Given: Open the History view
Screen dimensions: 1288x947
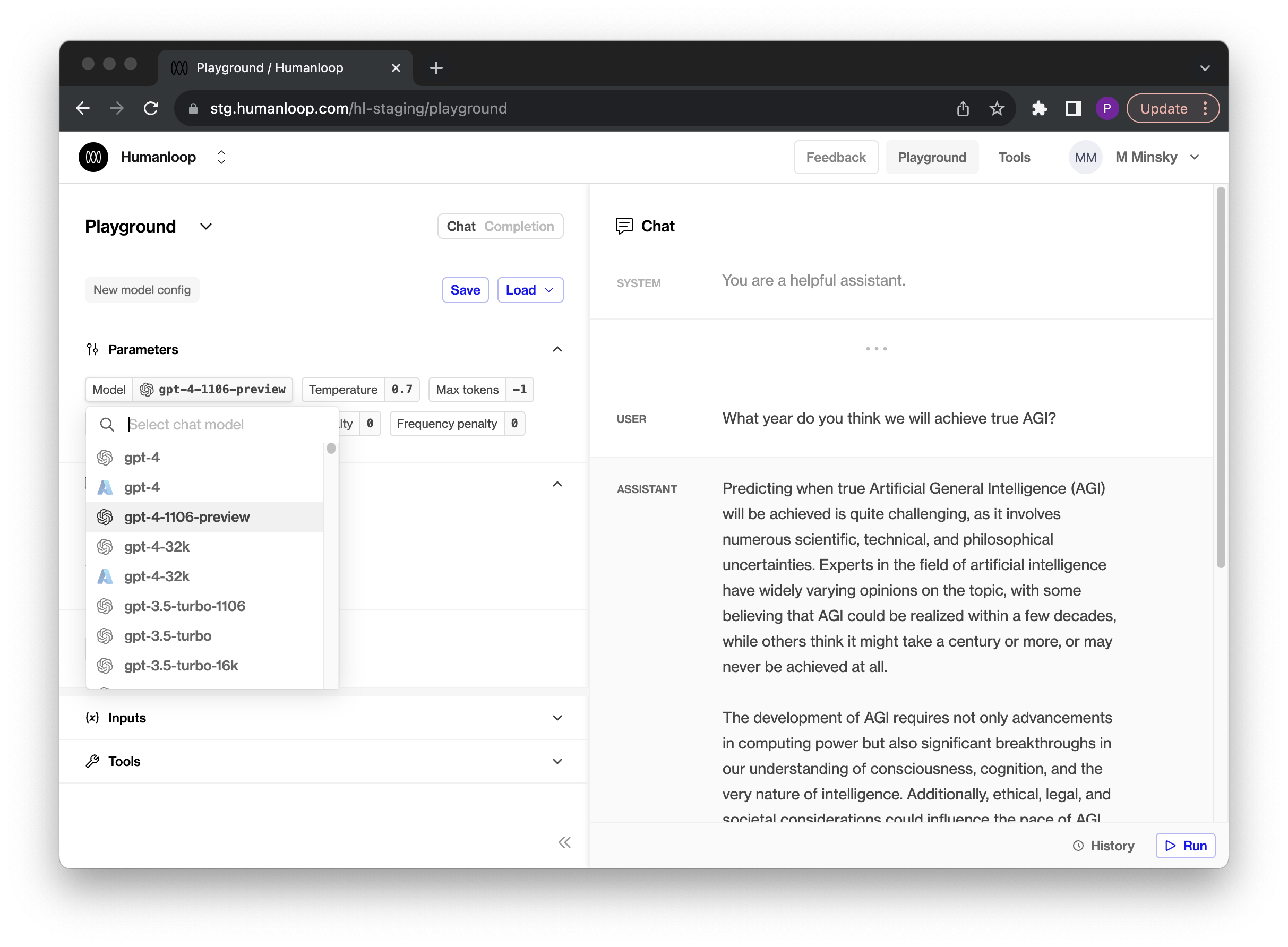Looking at the screenshot, I should [1103, 846].
